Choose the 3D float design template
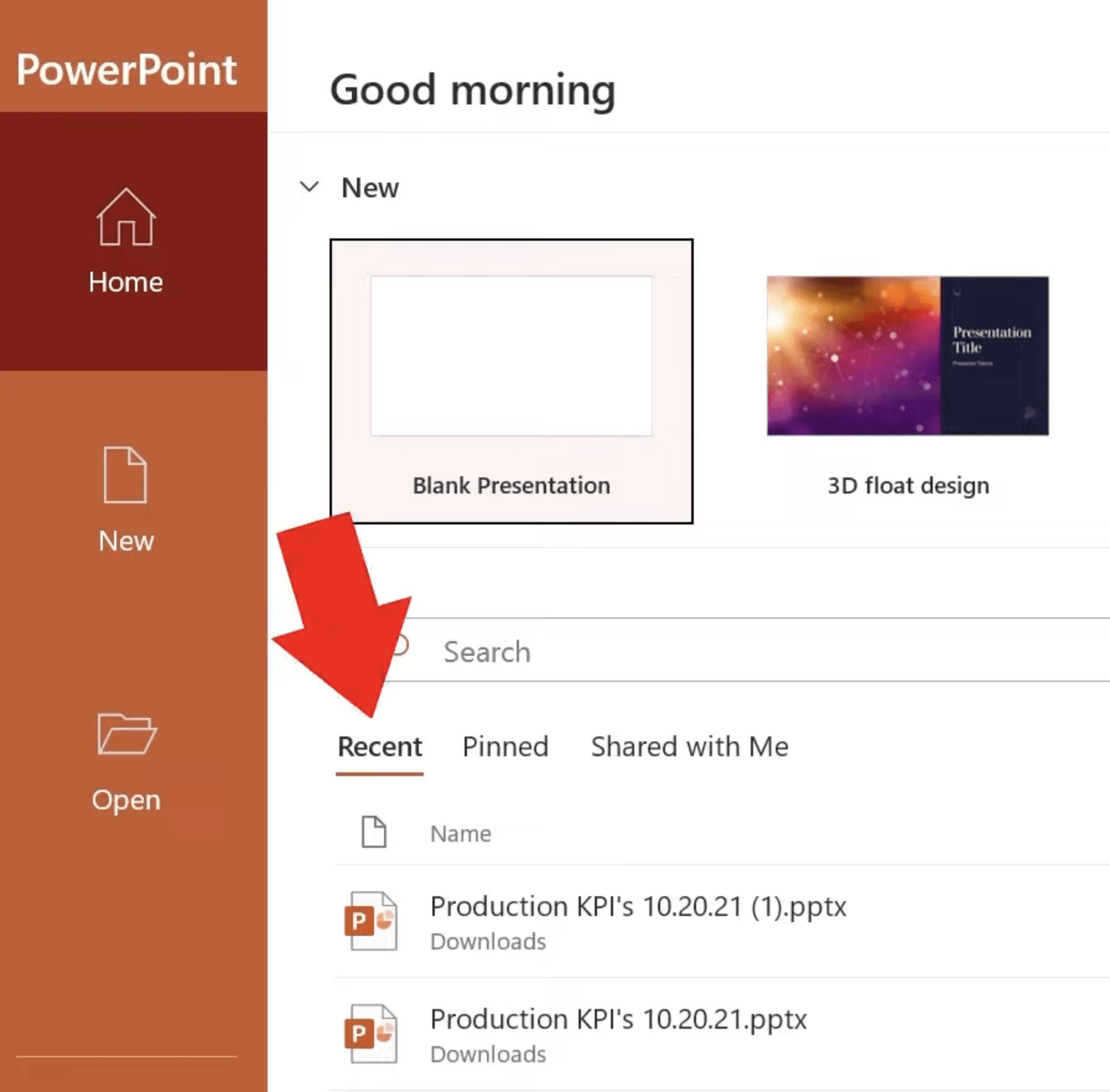This screenshot has height=1092, width=1110. [908, 385]
